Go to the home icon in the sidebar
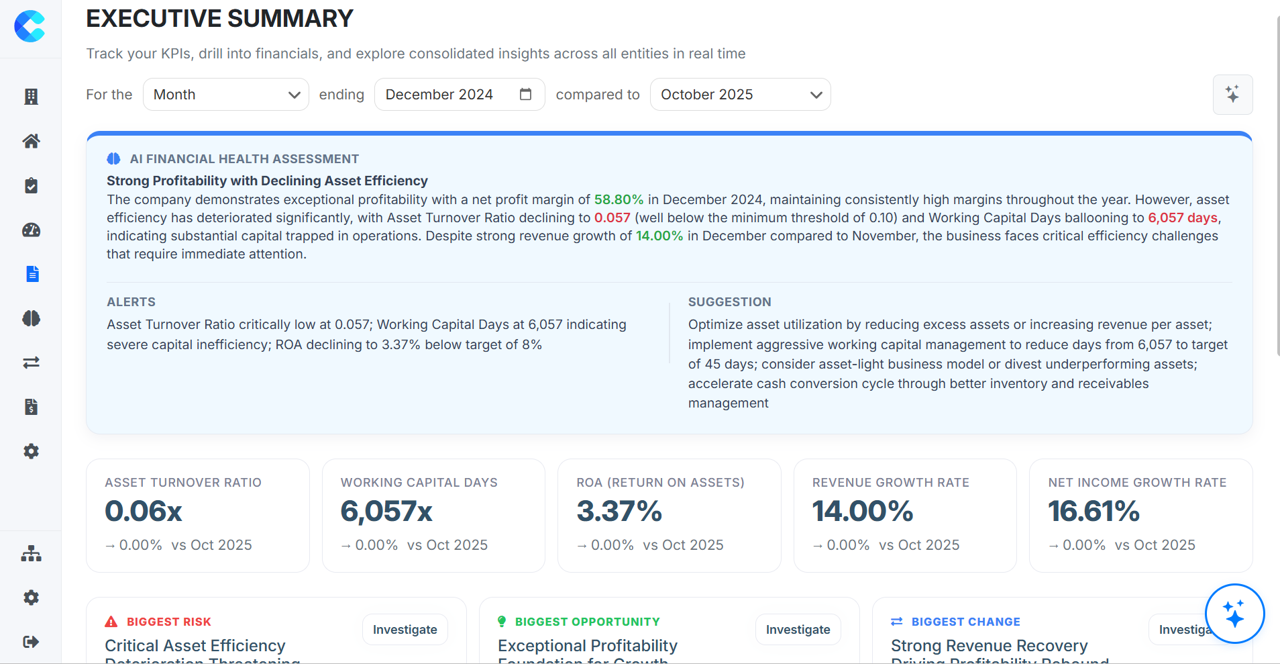1280x664 pixels. click(x=31, y=141)
